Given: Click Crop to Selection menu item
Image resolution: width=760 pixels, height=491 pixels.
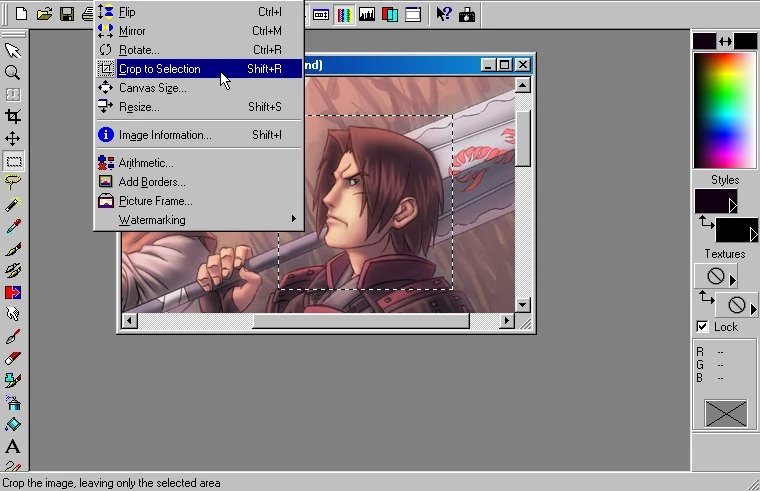Looking at the screenshot, I should point(199,68).
